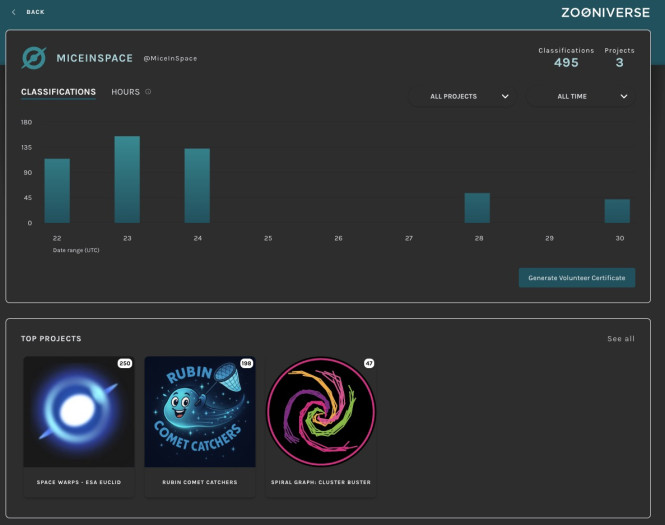Click the @MiceInSpace username handle
This screenshot has height=525, width=665.
[170, 59]
